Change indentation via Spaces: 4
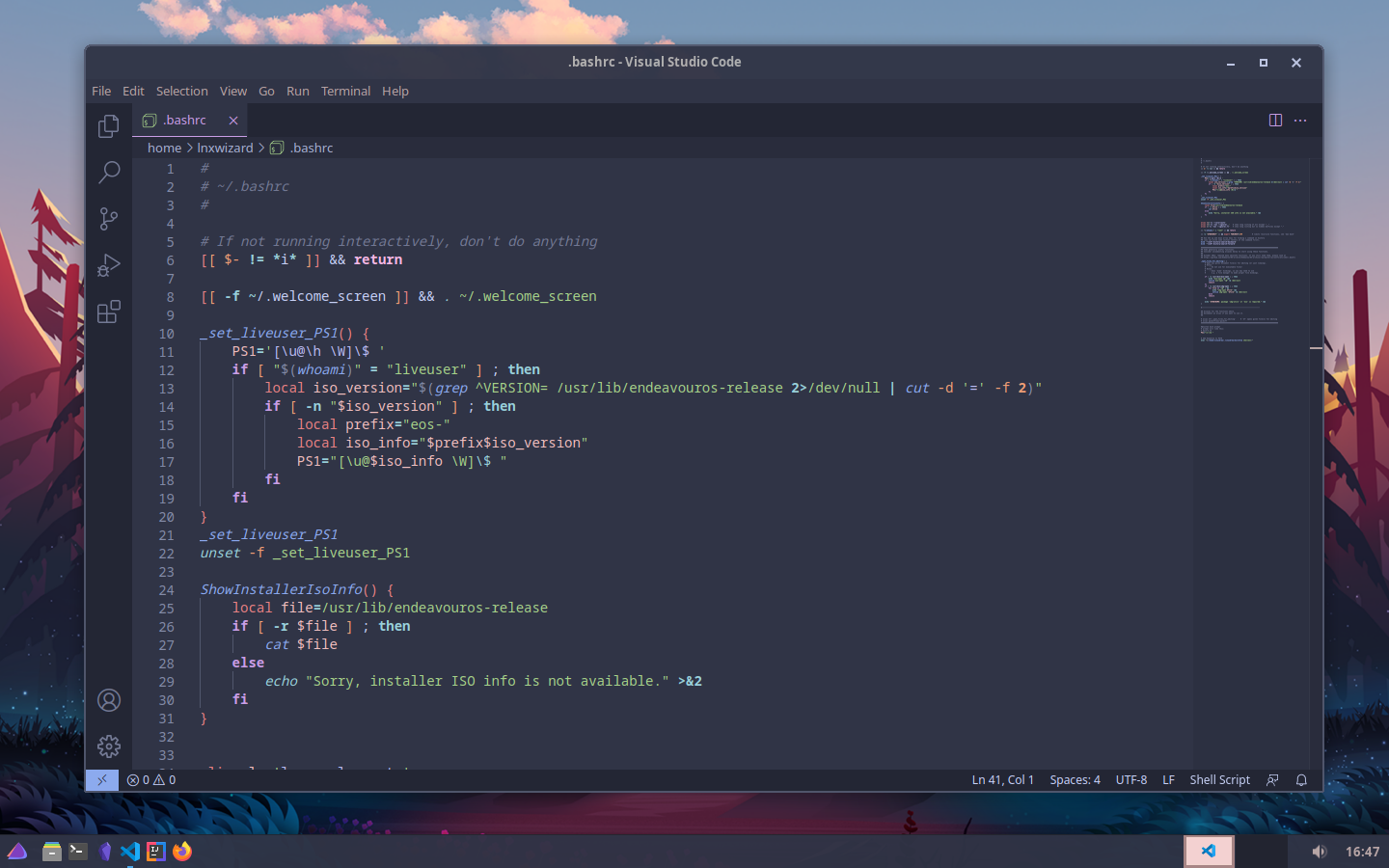The height and width of the screenshot is (868, 1389). point(1075,780)
